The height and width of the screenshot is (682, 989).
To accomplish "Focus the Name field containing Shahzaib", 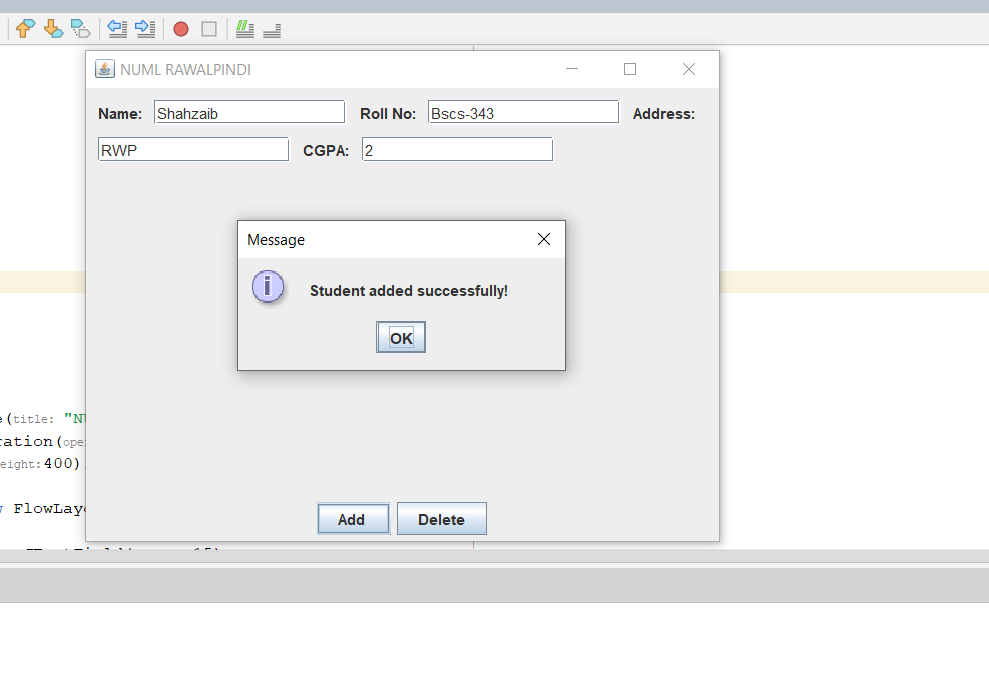I will tap(250, 112).
